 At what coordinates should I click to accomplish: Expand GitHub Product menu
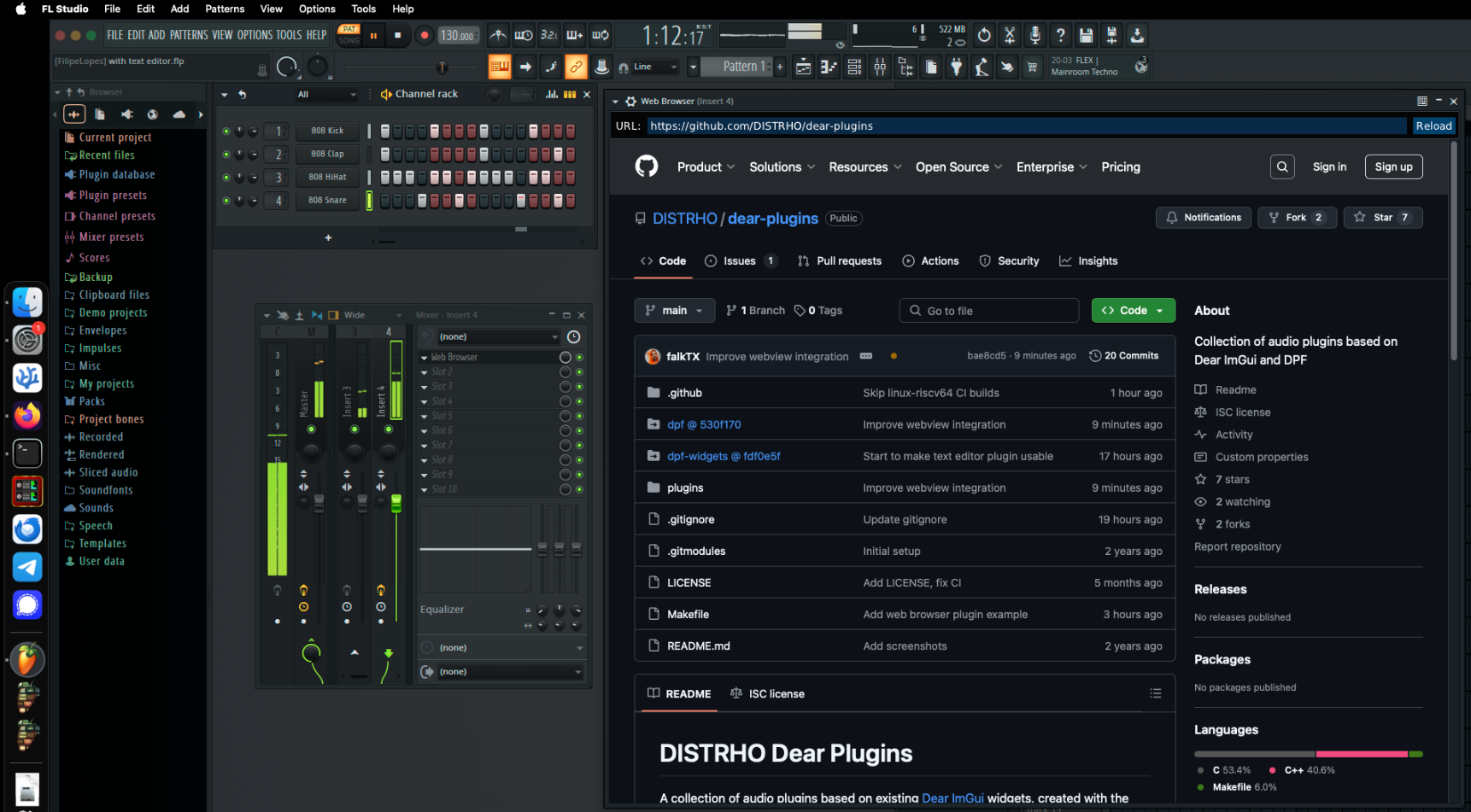click(706, 167)
